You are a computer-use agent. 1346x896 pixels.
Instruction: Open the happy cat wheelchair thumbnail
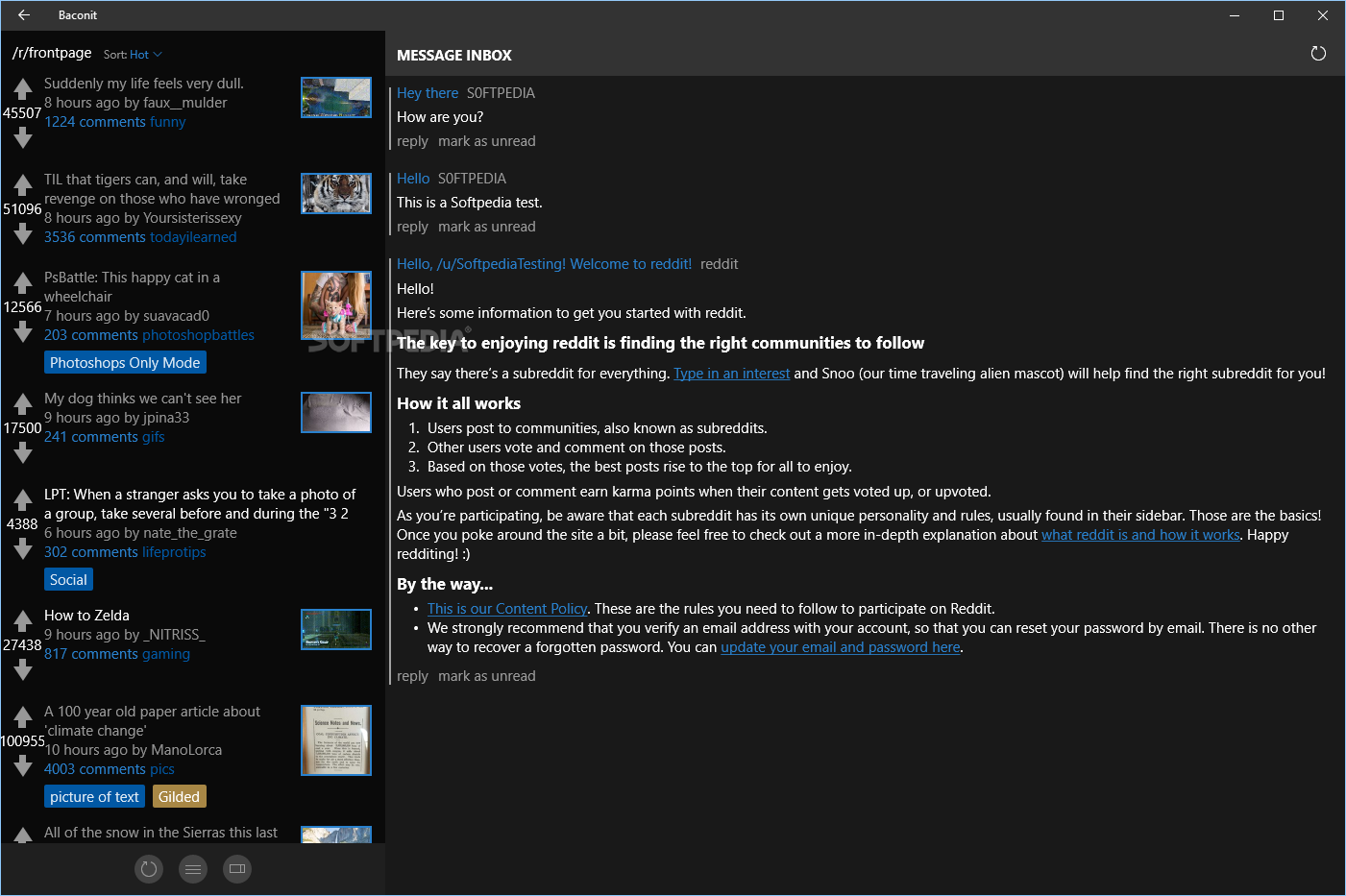tap(336, 305)
